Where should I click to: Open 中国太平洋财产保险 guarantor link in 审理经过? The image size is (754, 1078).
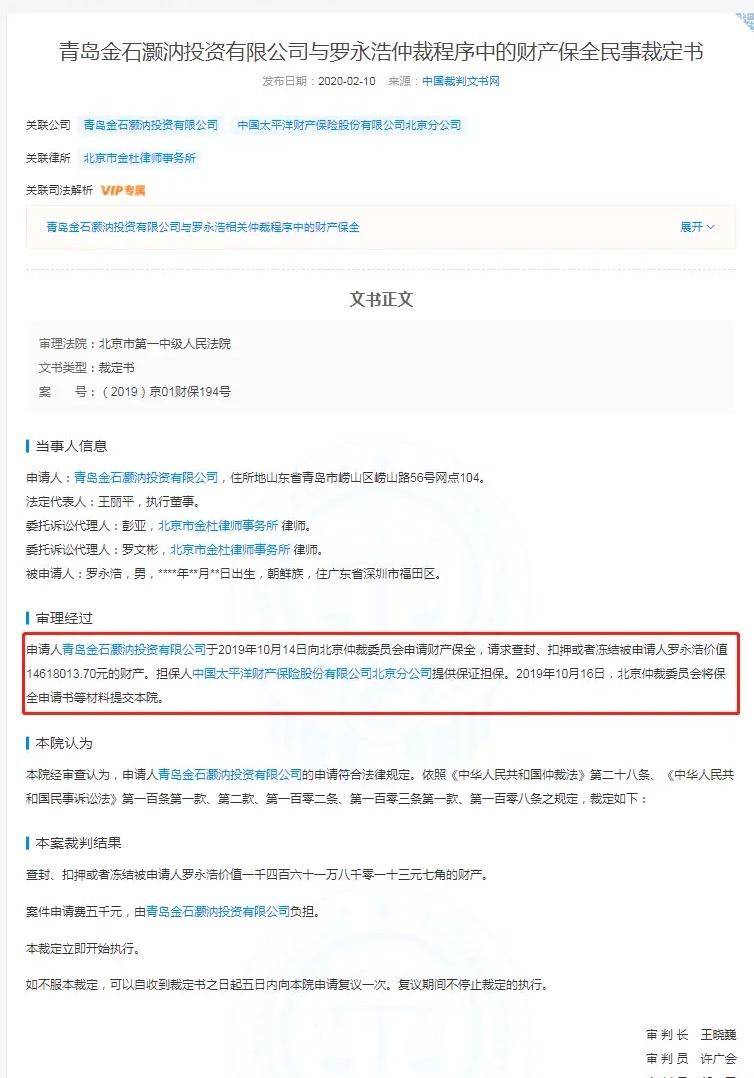point(312,674)
